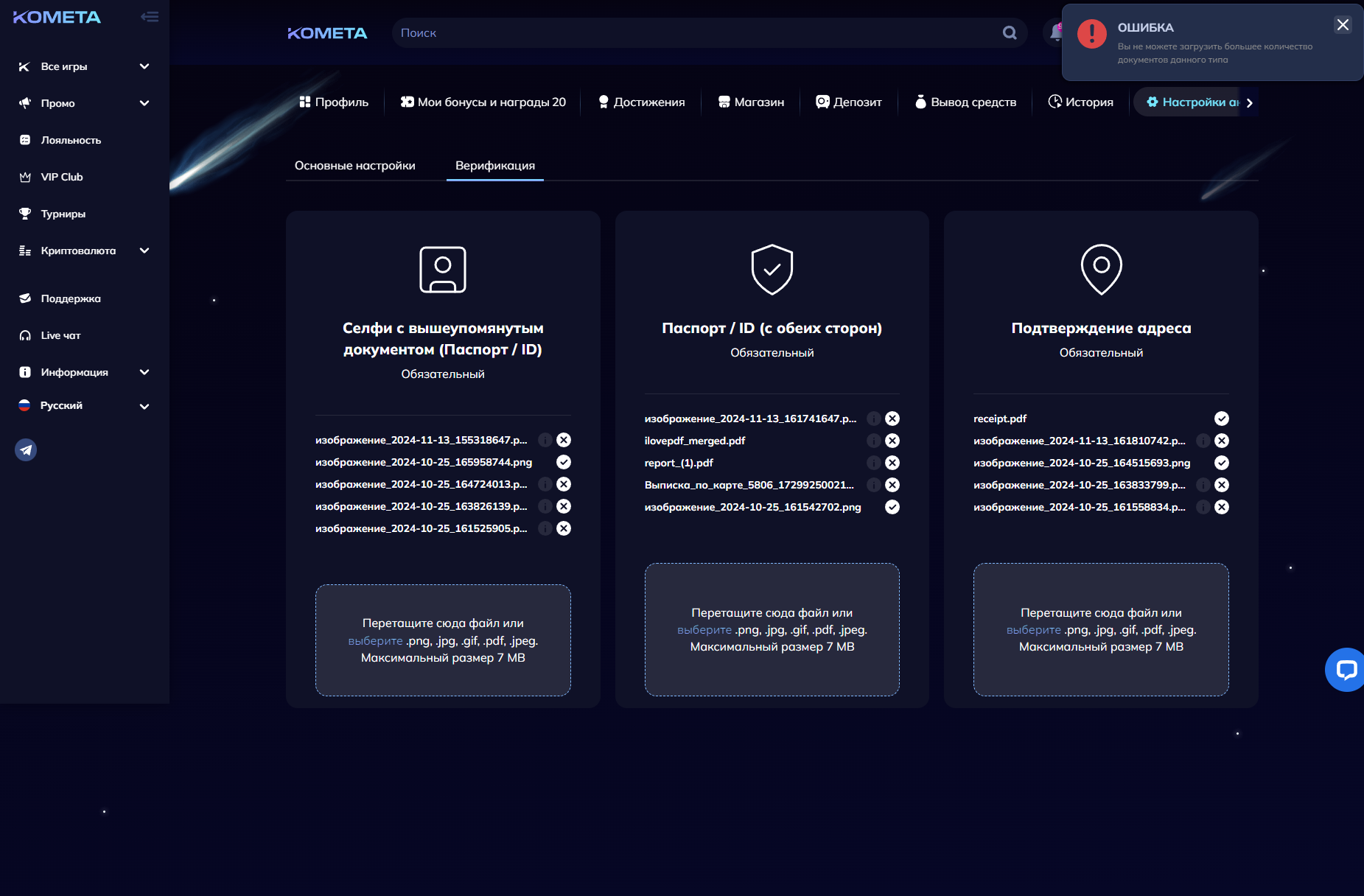Open the Telegram channel icon
1364x896 pixels.
click(26, 449)
